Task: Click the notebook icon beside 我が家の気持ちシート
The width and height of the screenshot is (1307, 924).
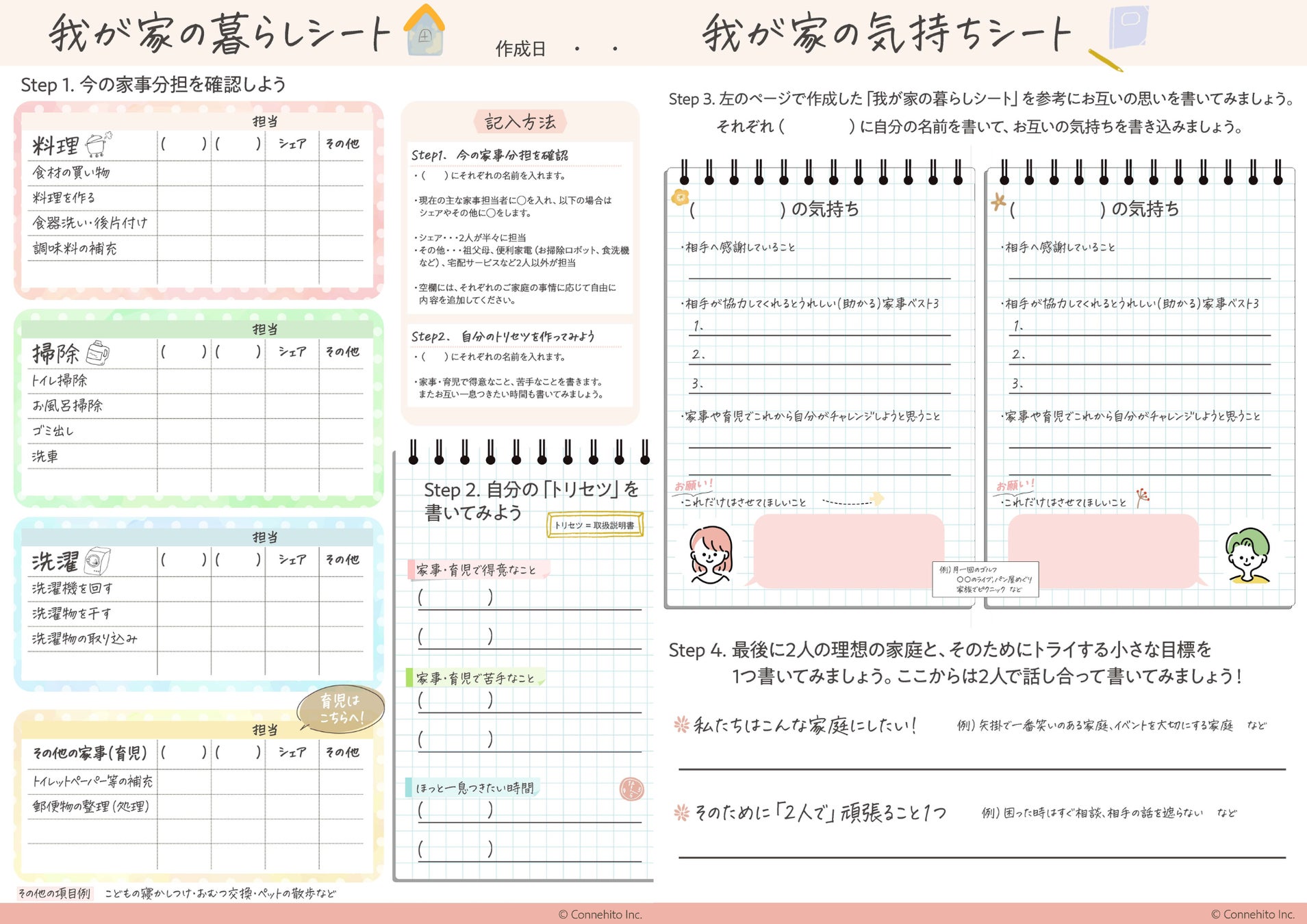Action: pos(1128,27)
